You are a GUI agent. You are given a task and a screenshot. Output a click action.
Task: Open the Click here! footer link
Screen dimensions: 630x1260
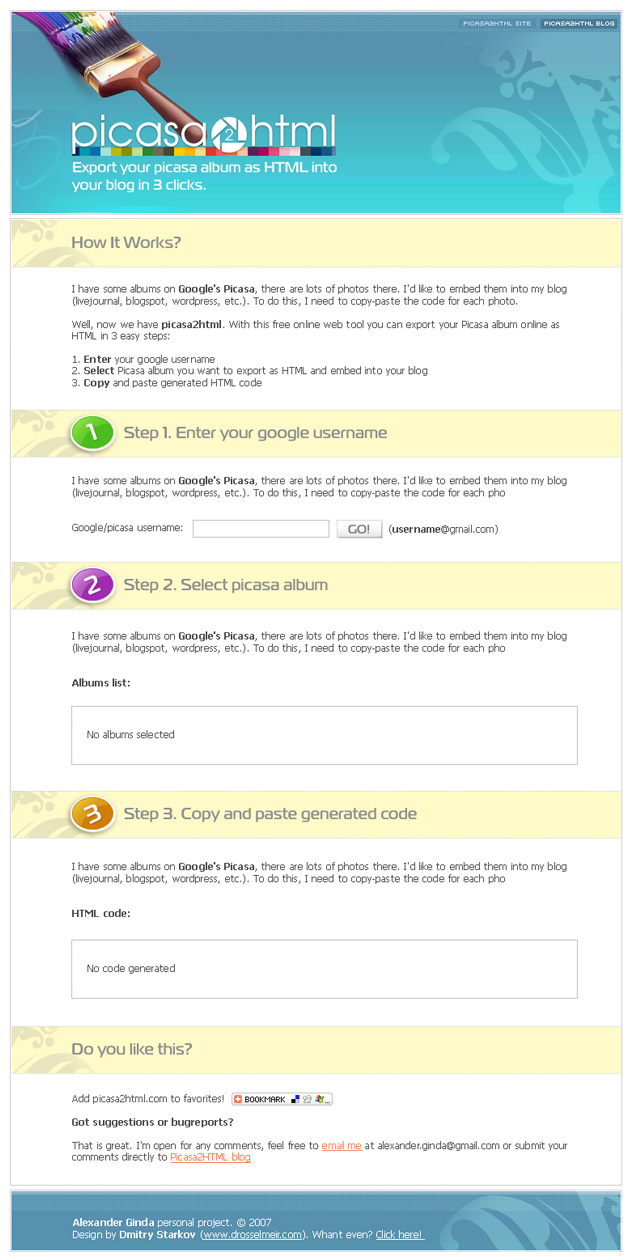[x=400, y=1235]
